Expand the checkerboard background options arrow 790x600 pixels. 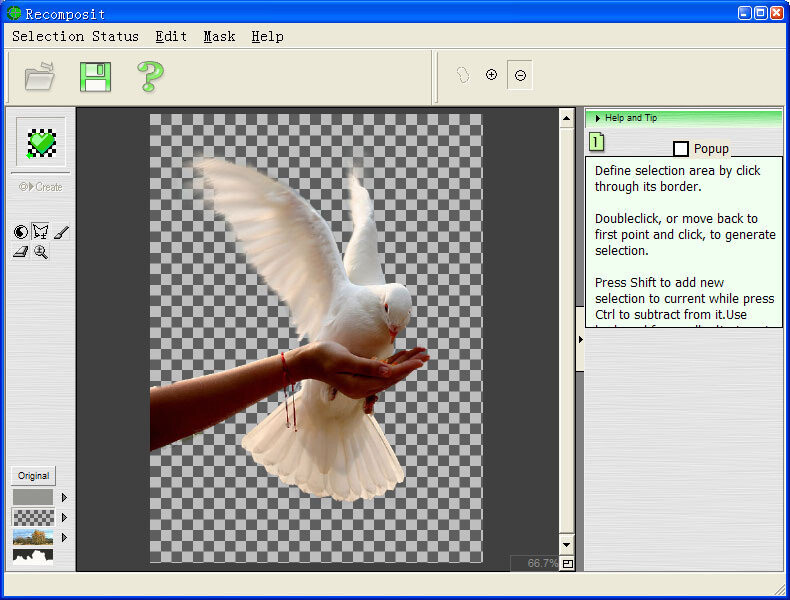[x=64, y=517]
